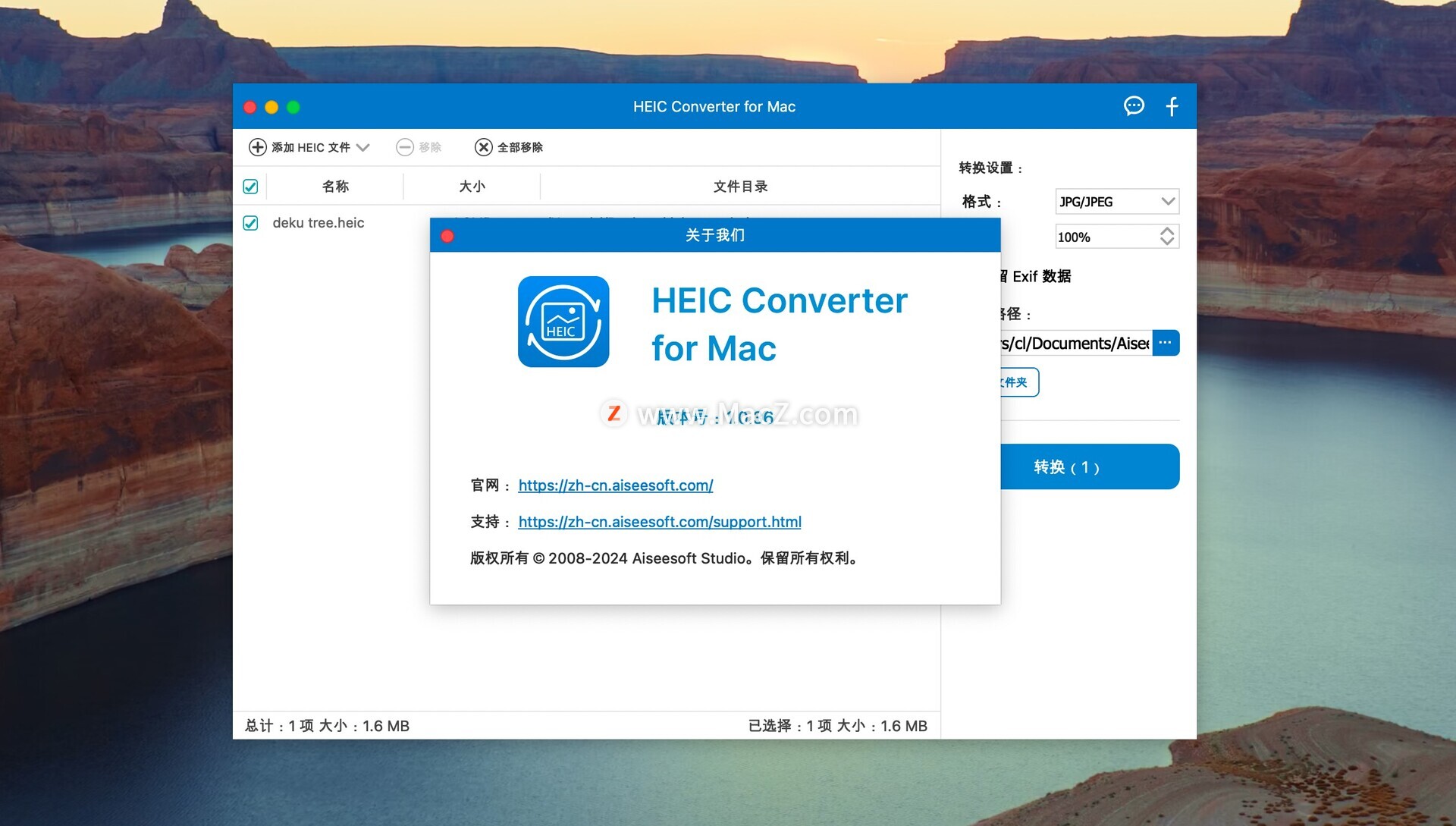Screen dimensions: 1456x826
Task: Click the 全部移除 remove all button
Action: point(509,147)
